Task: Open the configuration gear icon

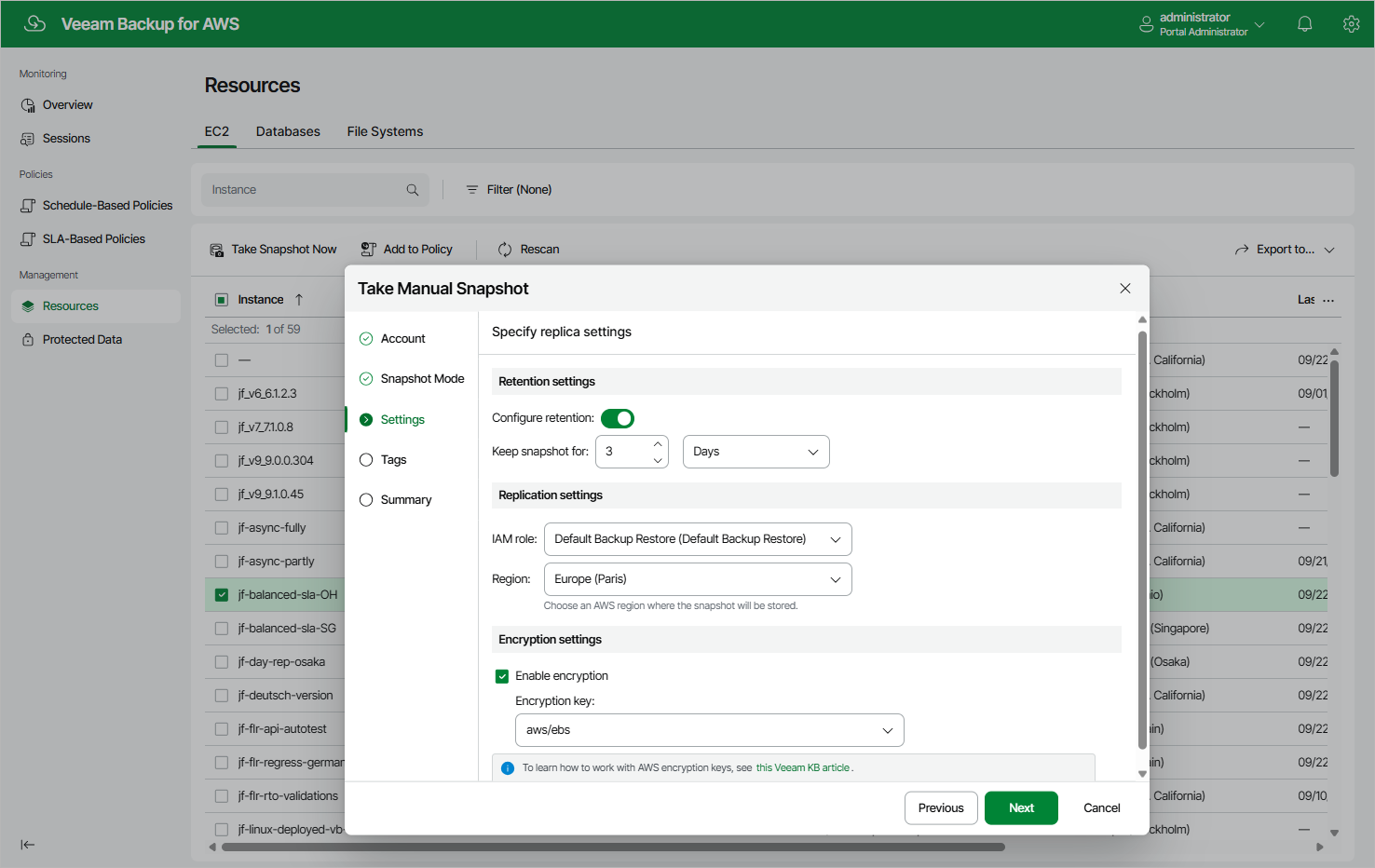Action: click(1351, 24)
